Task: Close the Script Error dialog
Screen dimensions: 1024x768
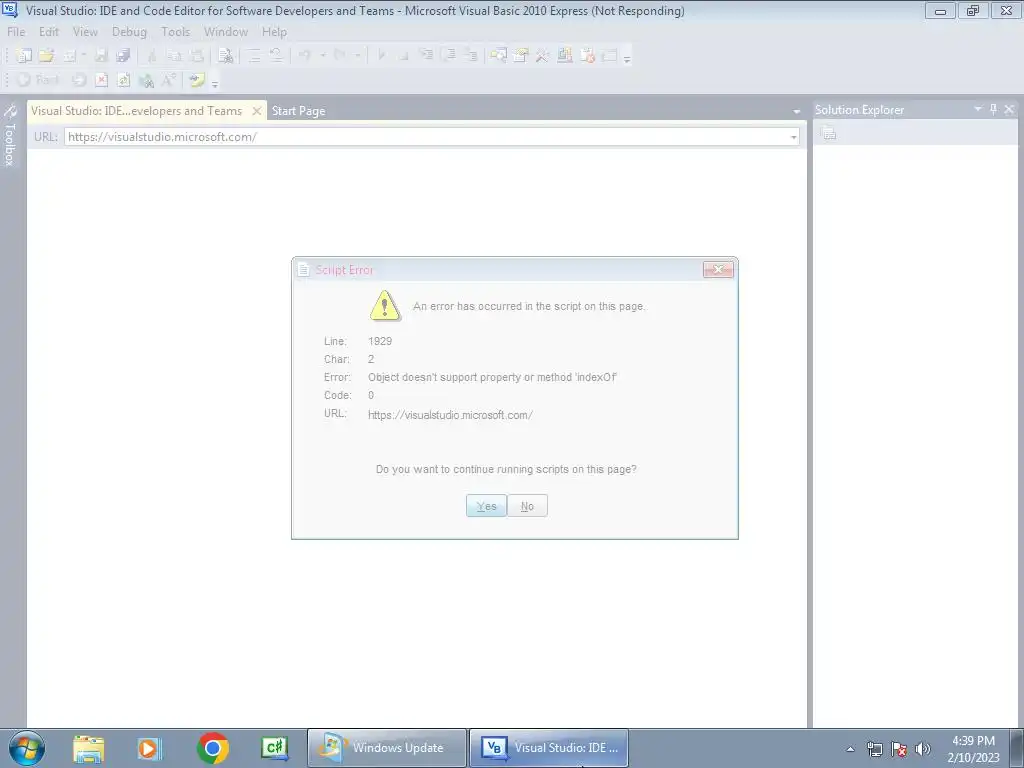Action: [x=718, y=269]
